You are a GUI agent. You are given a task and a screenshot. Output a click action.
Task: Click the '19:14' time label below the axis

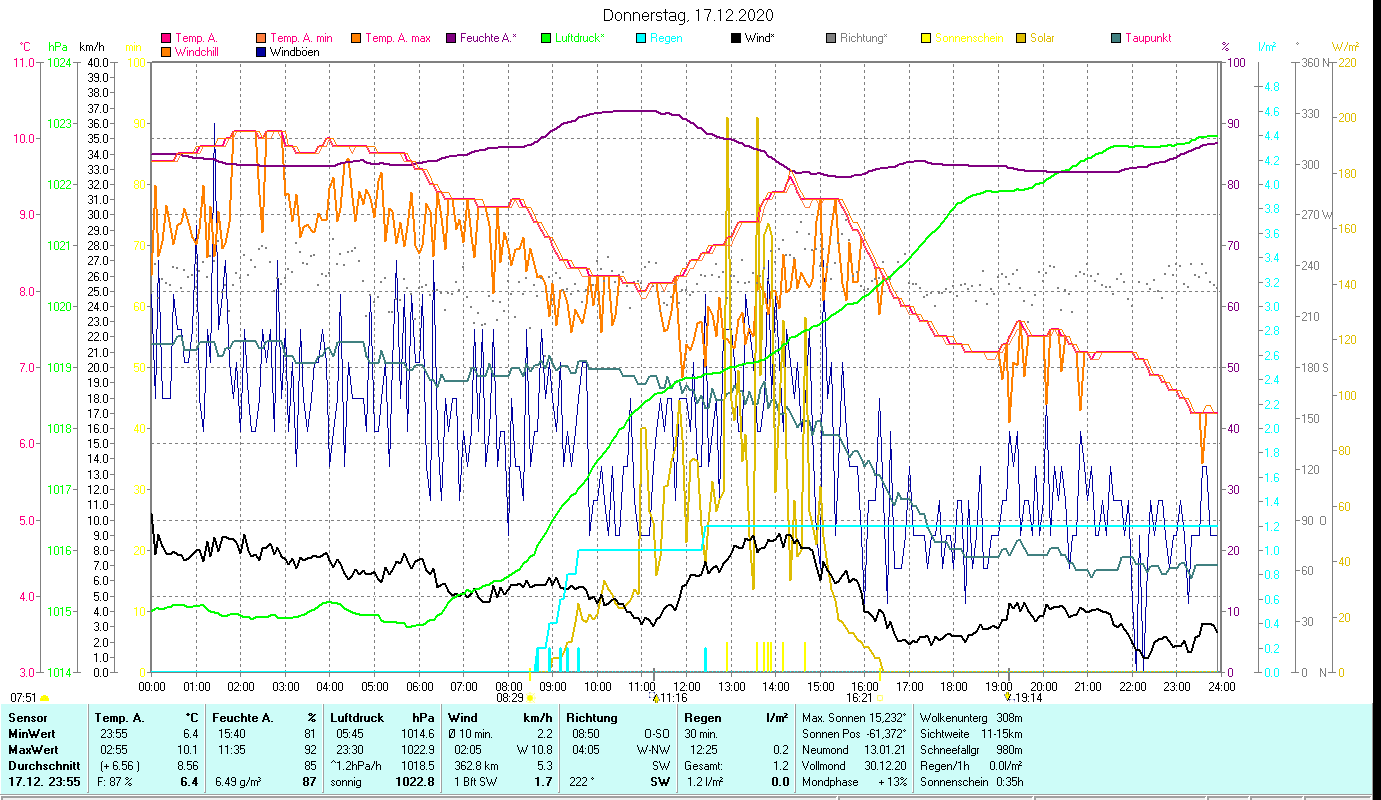[x=1029, y=698]
